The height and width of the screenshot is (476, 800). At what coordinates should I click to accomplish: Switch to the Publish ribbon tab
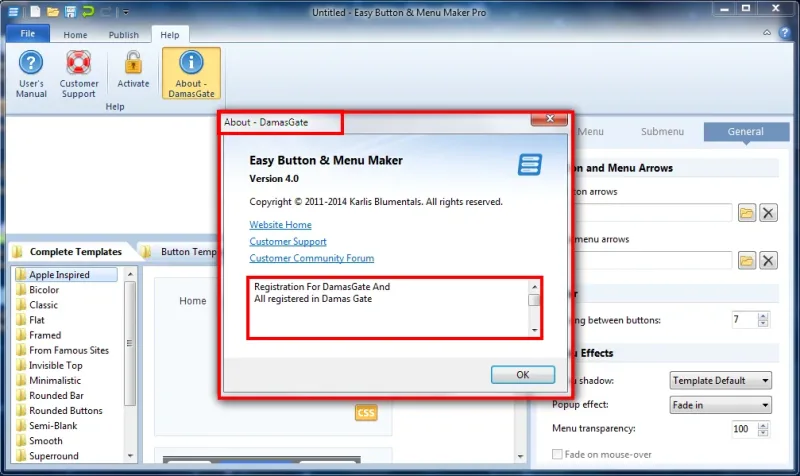click(x=123, y=35)
